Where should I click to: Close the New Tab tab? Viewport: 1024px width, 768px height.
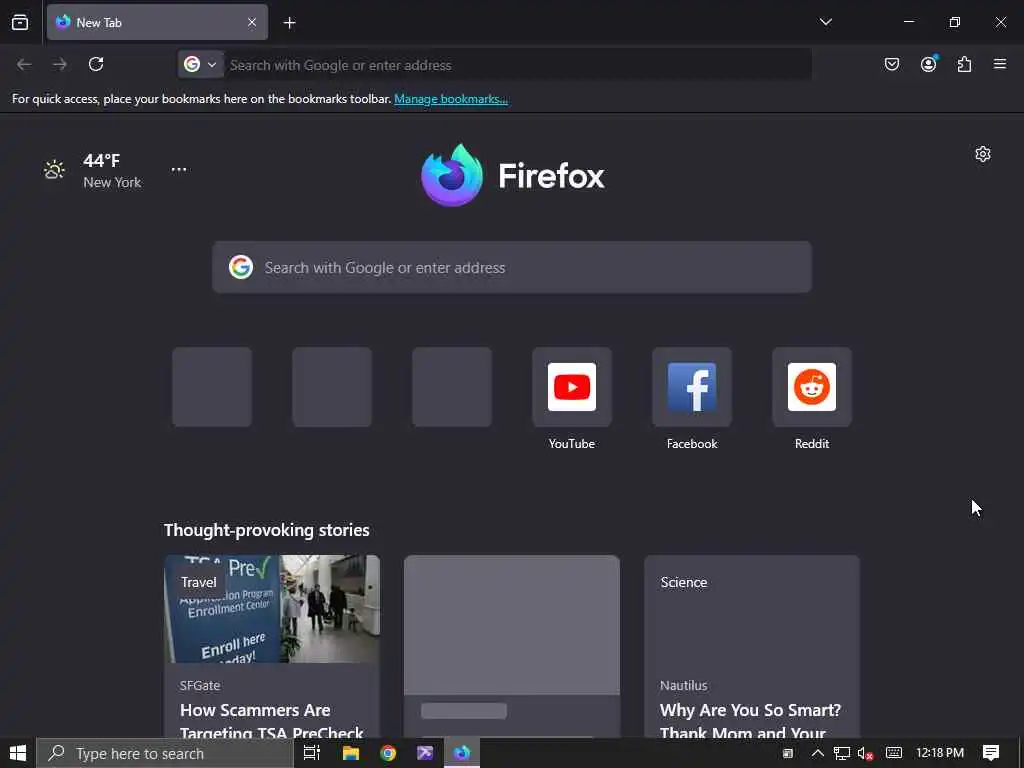click(x=252, y=22)
